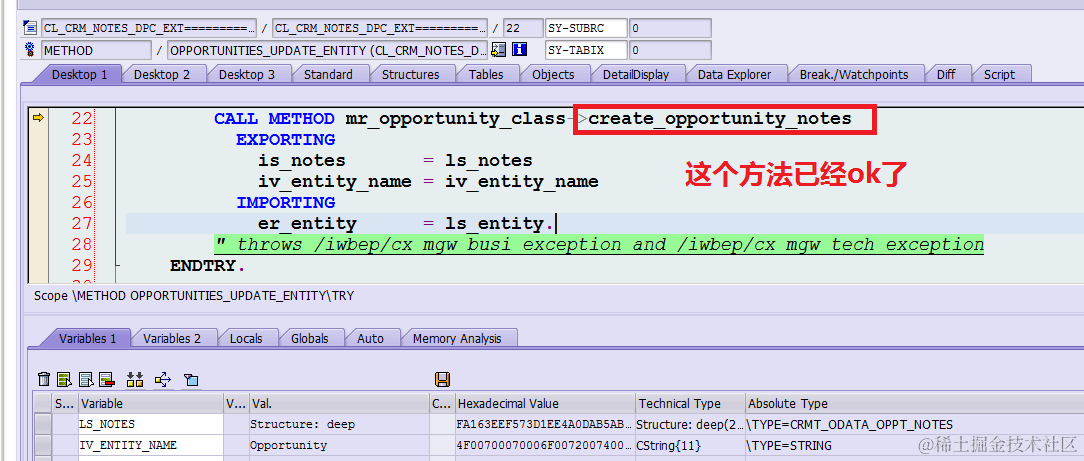Click the gear icon before the METHOD field

[30, 50]
